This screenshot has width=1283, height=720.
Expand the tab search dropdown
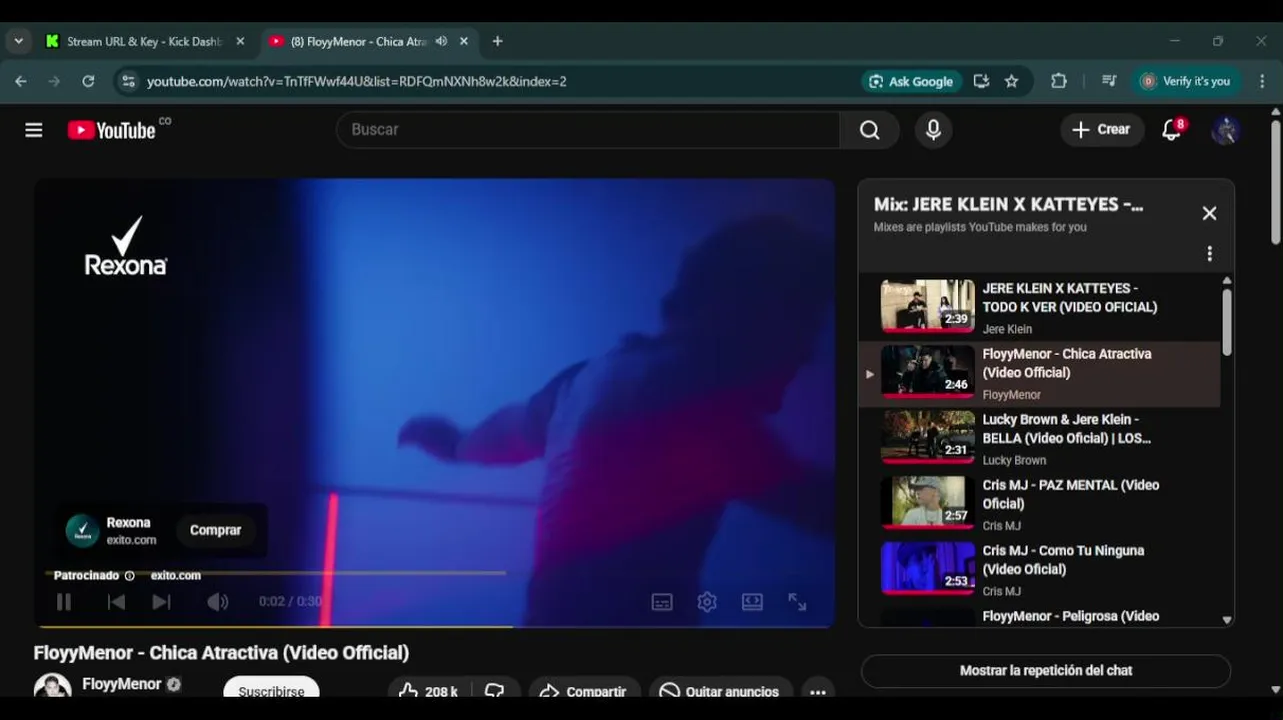click(18, 41)
